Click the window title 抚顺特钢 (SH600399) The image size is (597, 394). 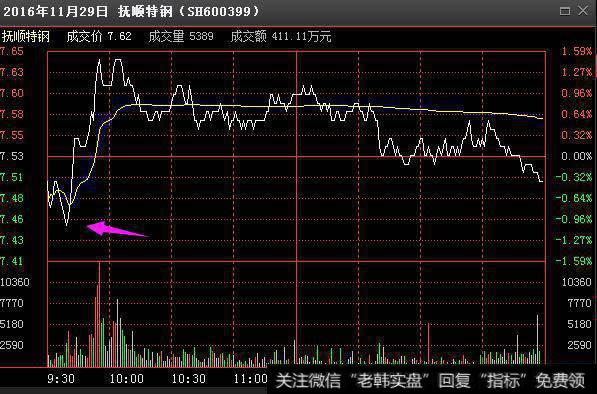189,11
